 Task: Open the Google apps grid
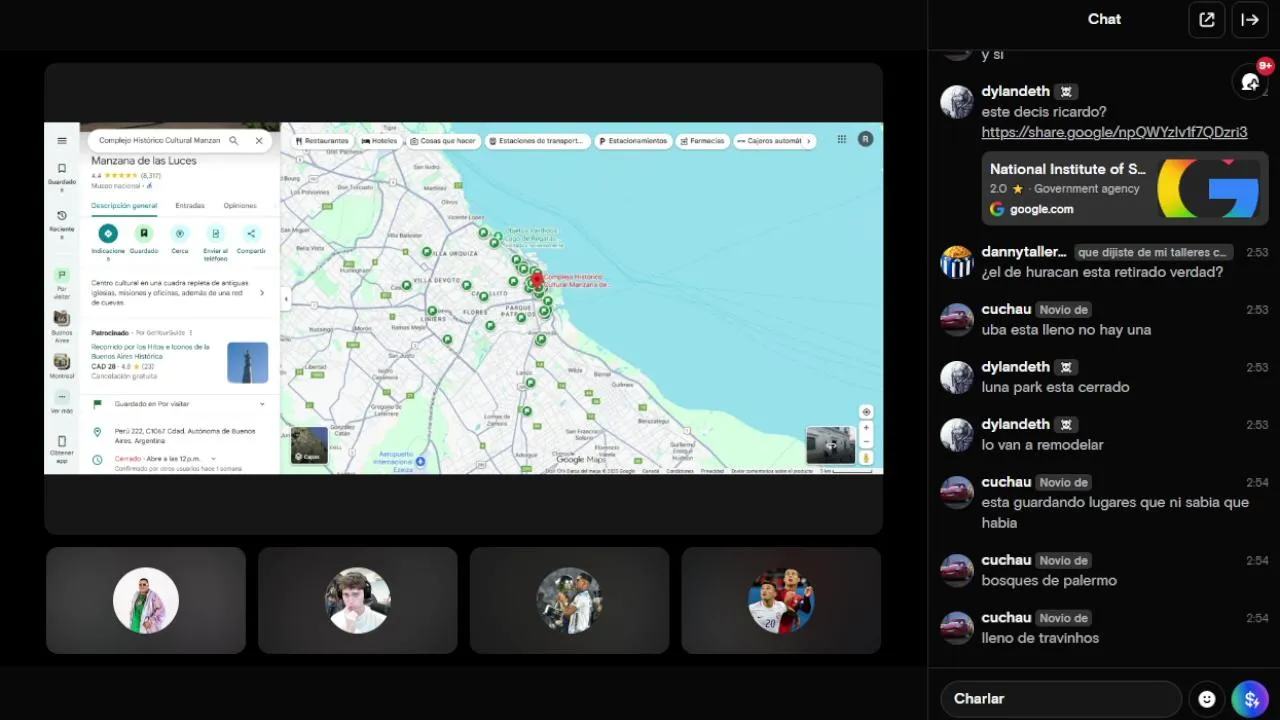click(x=842, y=140)
